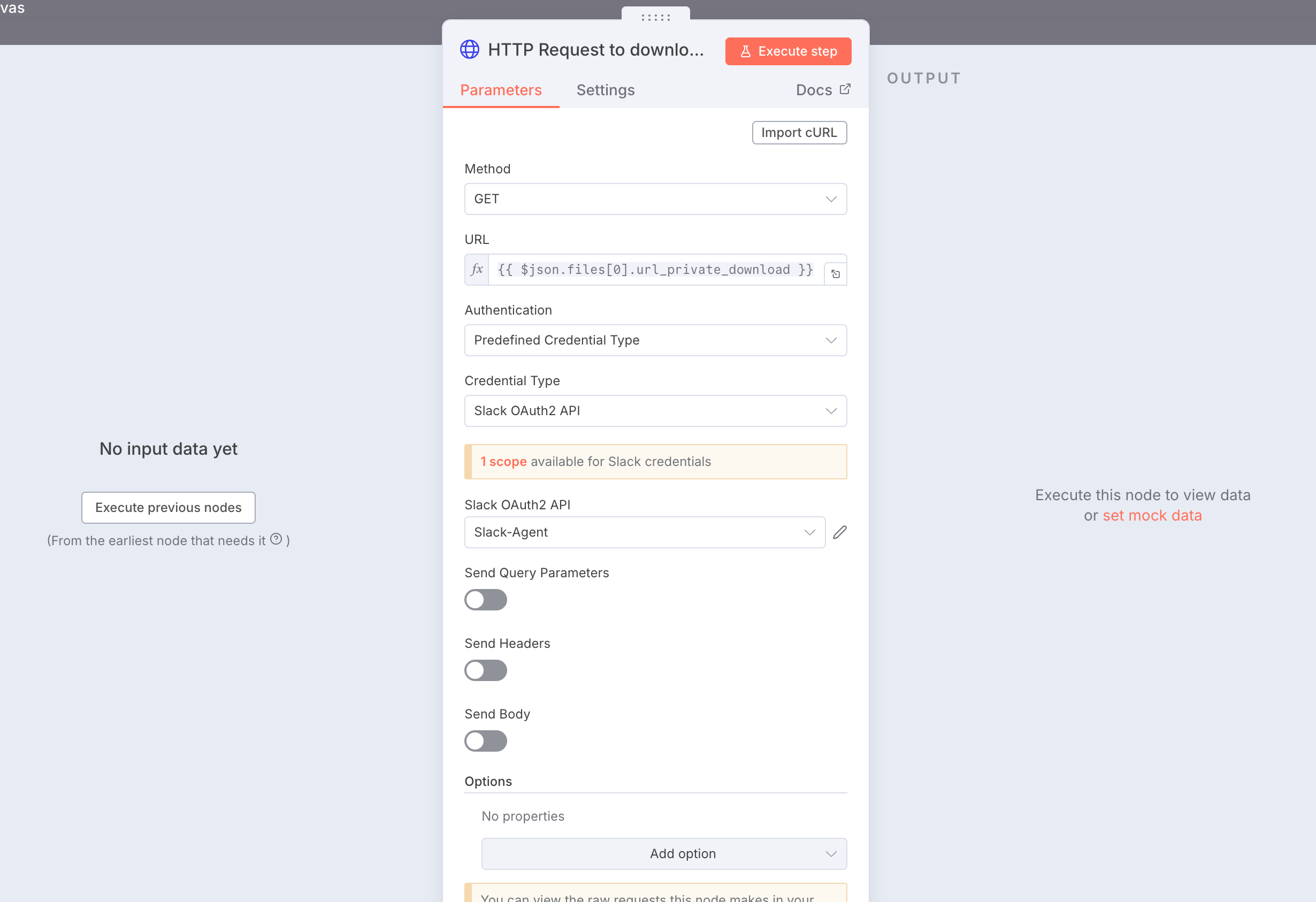Click the set mock data link

1152,515
